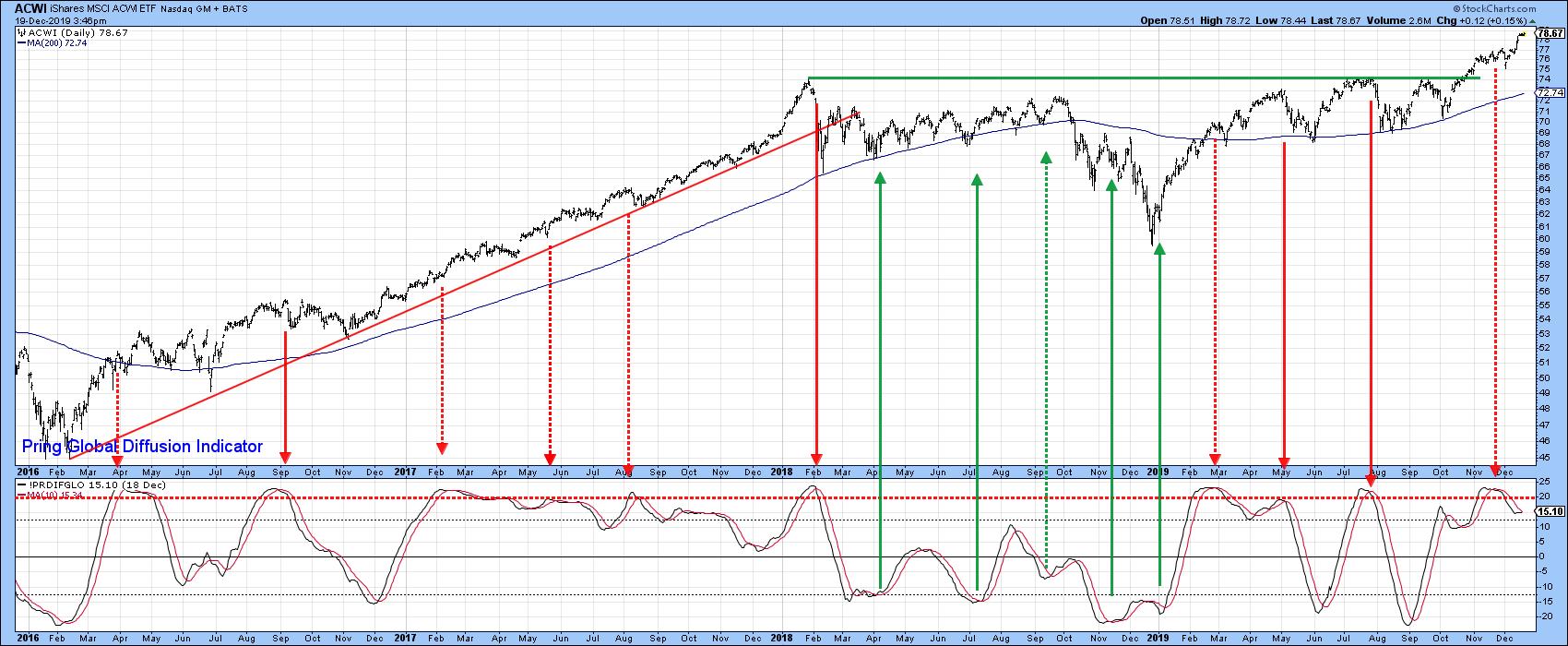
Task: Click the 66 label on the price axis
Action: point(1543,166)
